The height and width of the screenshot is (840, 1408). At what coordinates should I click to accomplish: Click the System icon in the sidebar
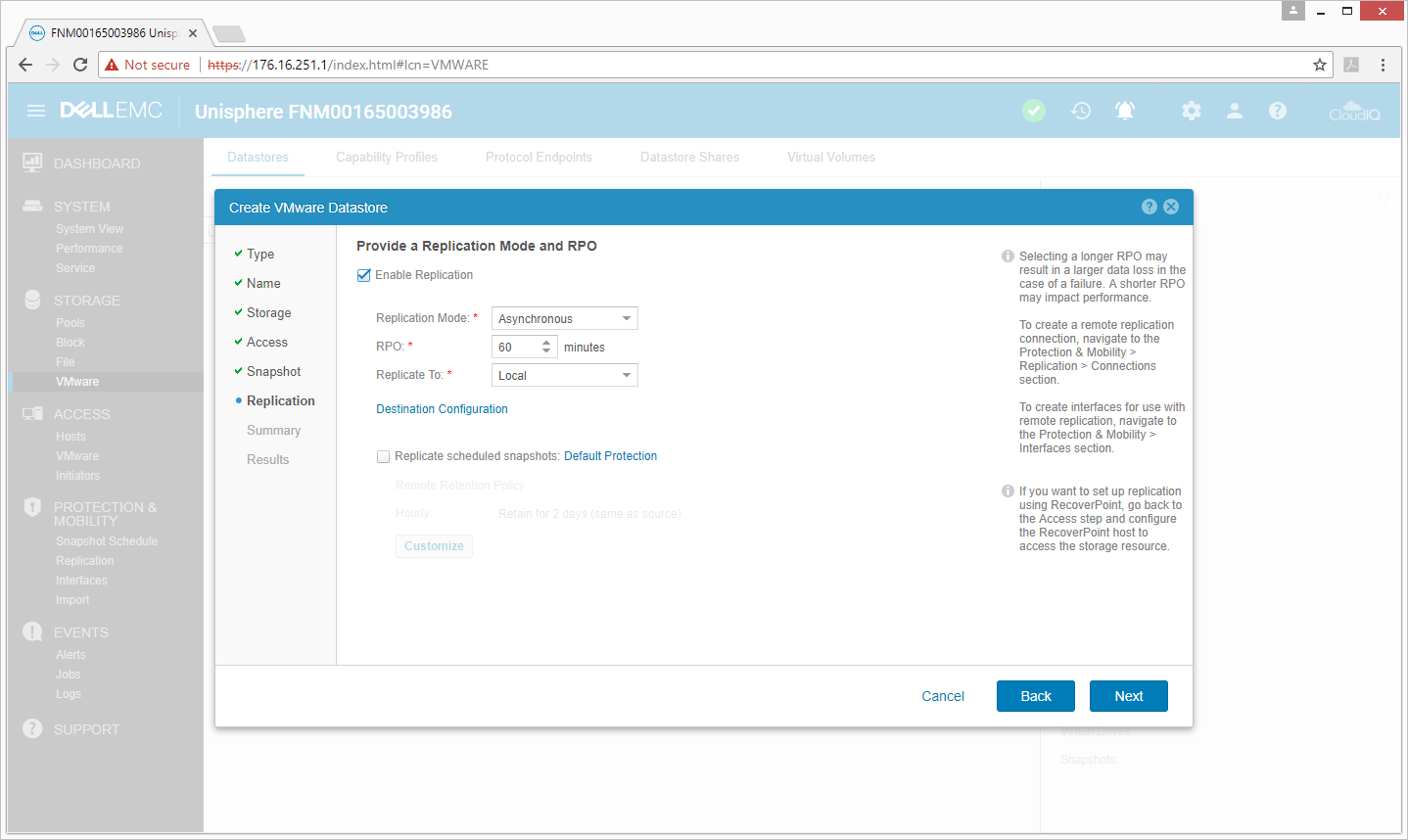(x=32, y=206)
